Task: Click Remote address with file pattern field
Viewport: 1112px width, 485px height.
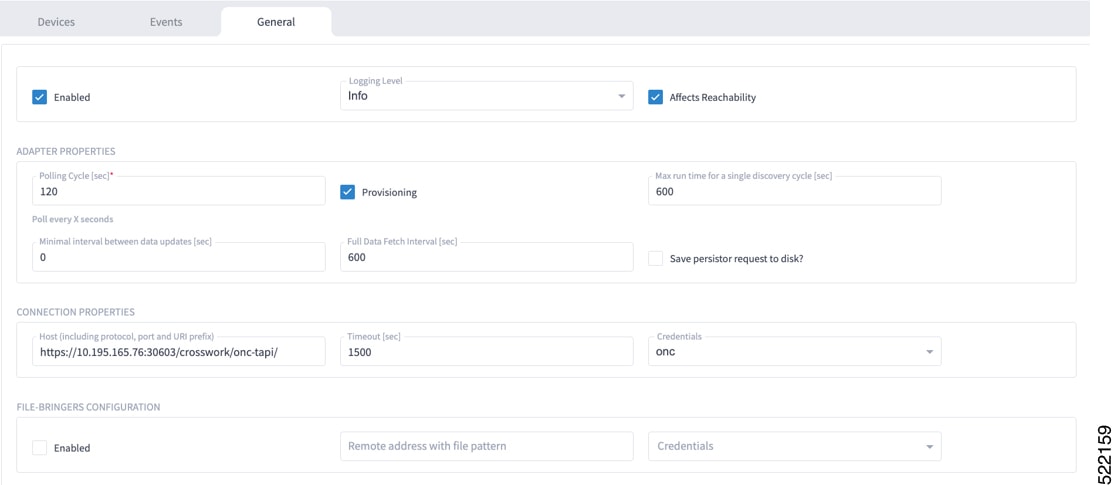Action: (x=486, y=447)
